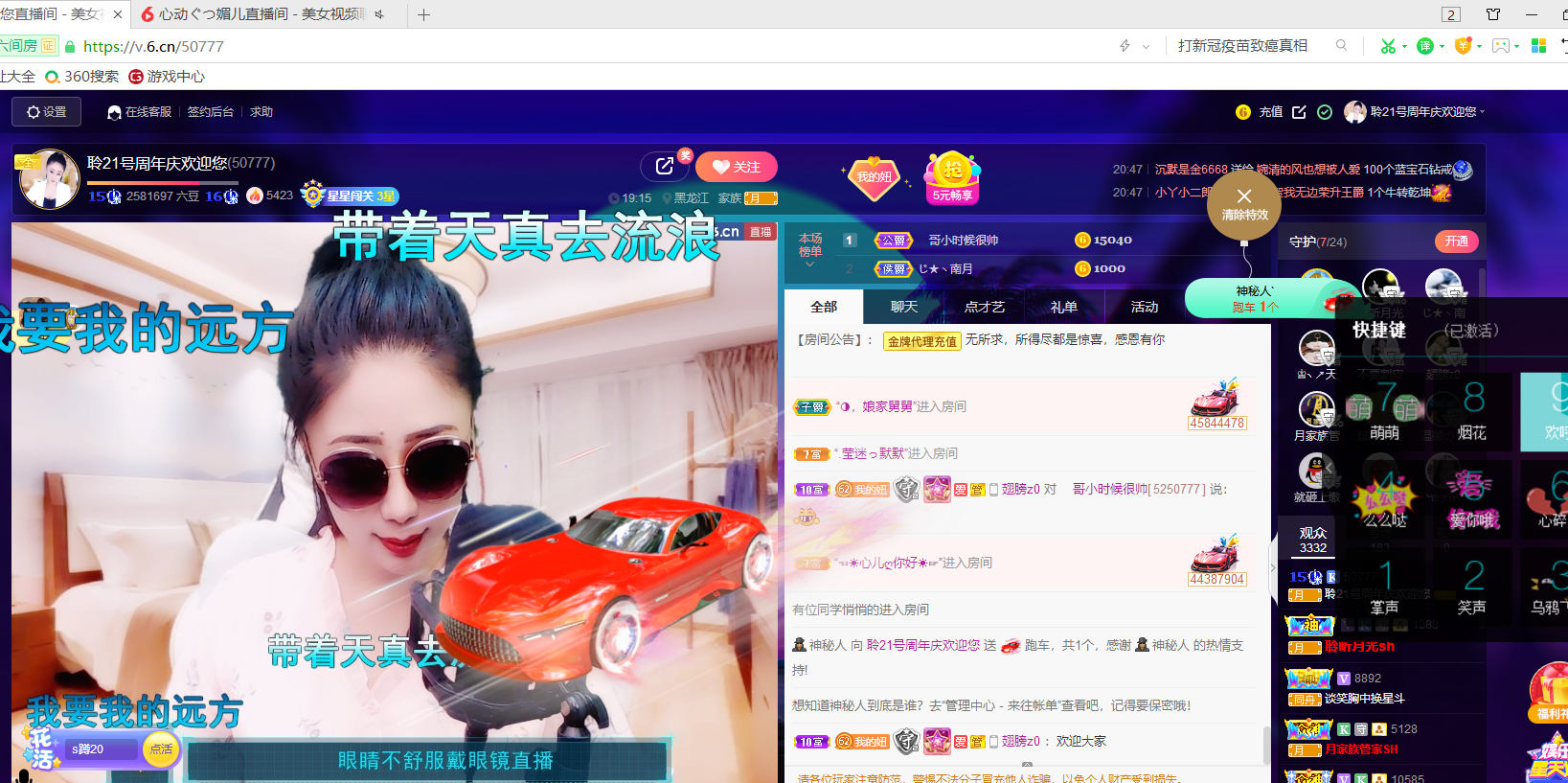The height and width of the screenshot is (783, 1568).
Task: Open the 星星闯关 3星 badge
Action: (x=351, y=196)
